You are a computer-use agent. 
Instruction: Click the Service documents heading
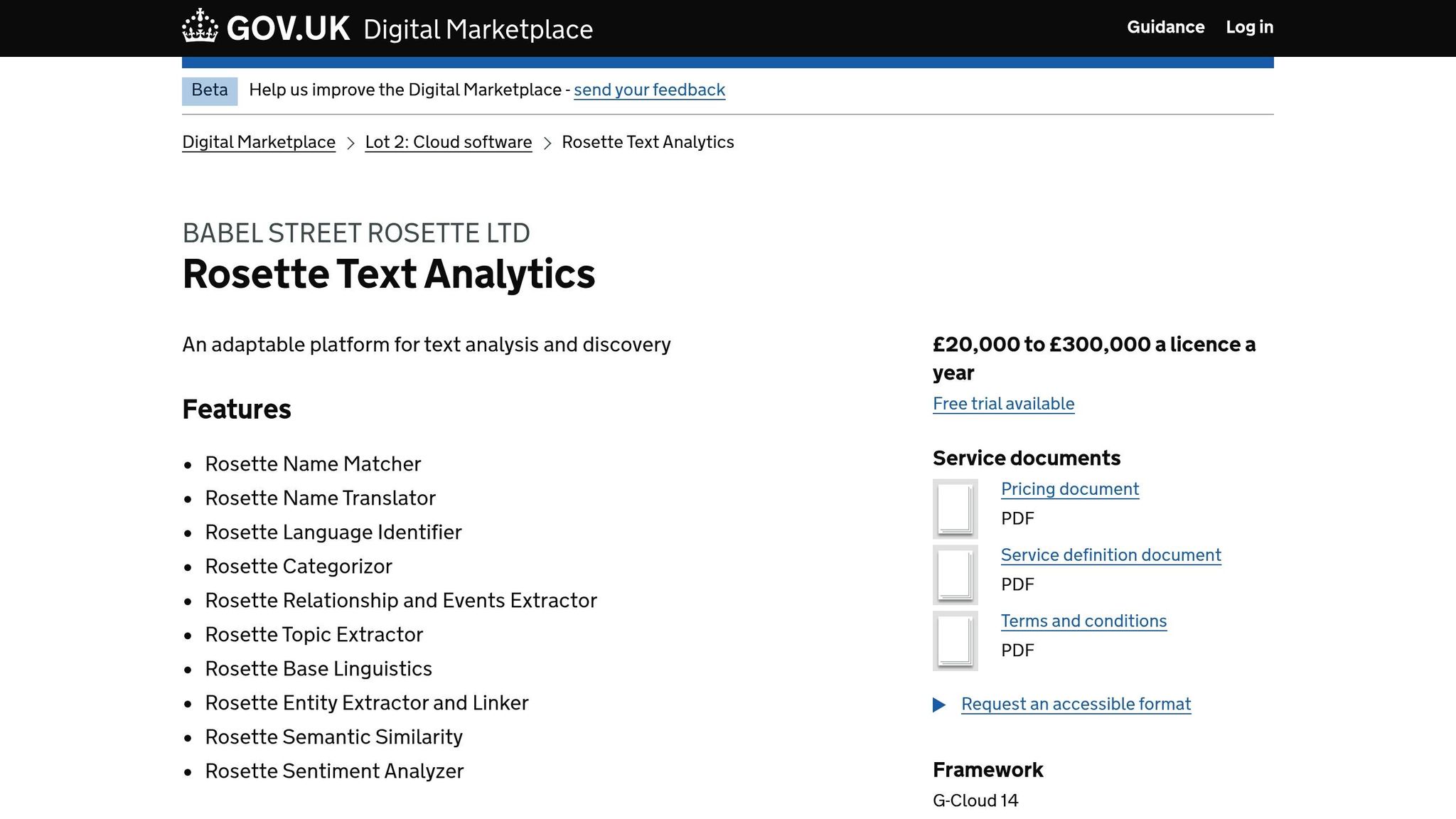[1027, 459]
